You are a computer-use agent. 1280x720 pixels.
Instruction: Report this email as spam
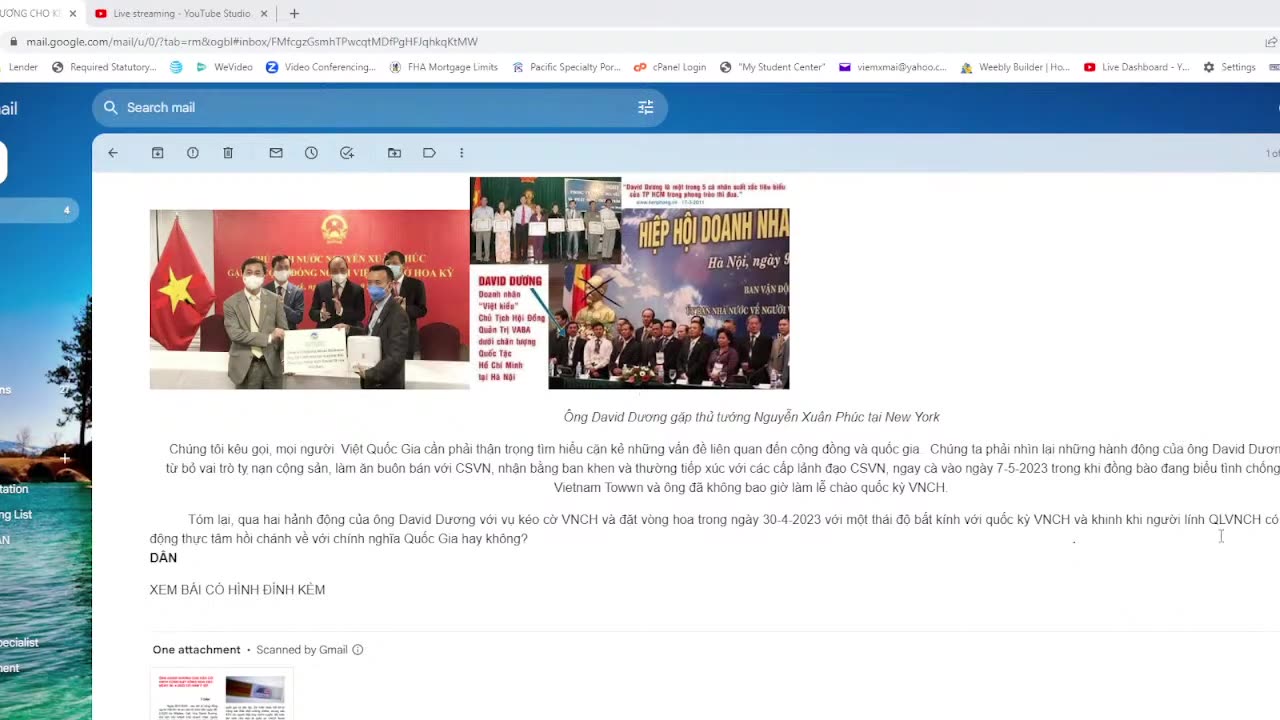[193, 153]
